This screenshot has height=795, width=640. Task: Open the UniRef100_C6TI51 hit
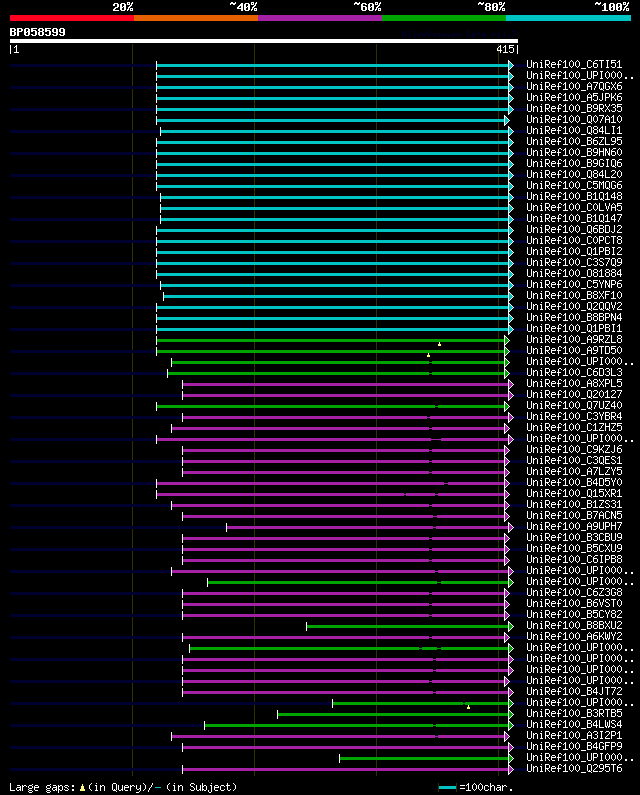click(574, 64)
